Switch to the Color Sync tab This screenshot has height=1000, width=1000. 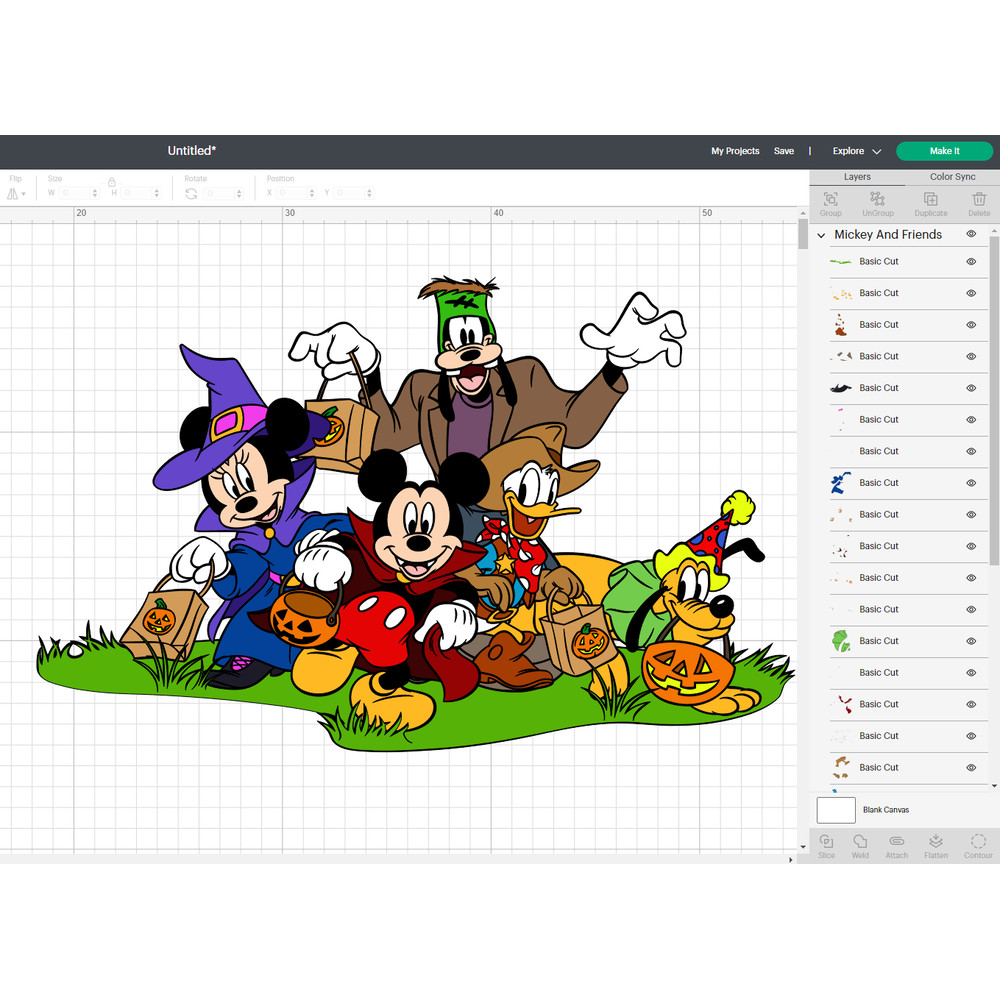[x=951, y=176]
